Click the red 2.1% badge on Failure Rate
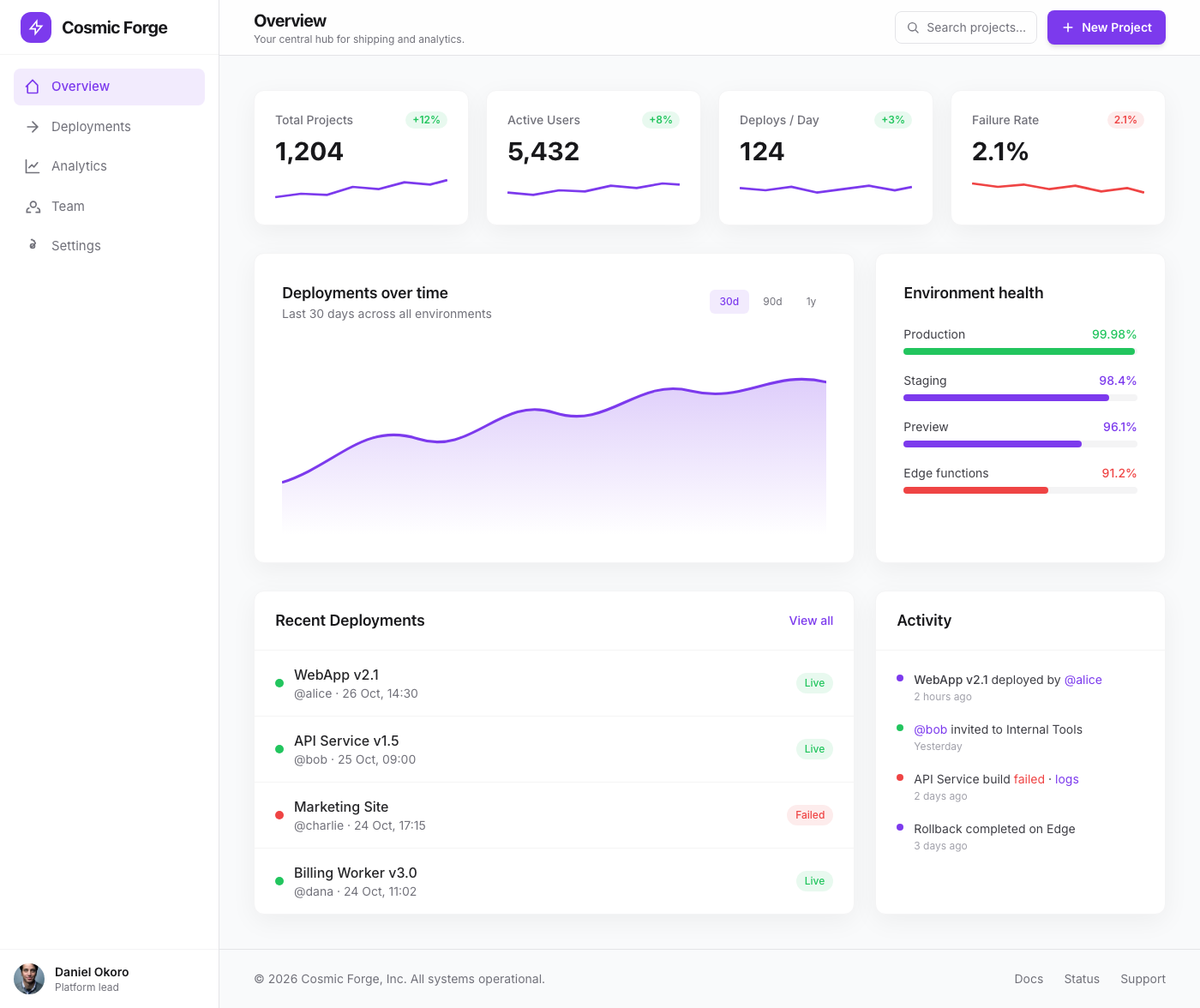Image resolution: width=1200 pixels, height=1008 pixels. pos(1125,120)
